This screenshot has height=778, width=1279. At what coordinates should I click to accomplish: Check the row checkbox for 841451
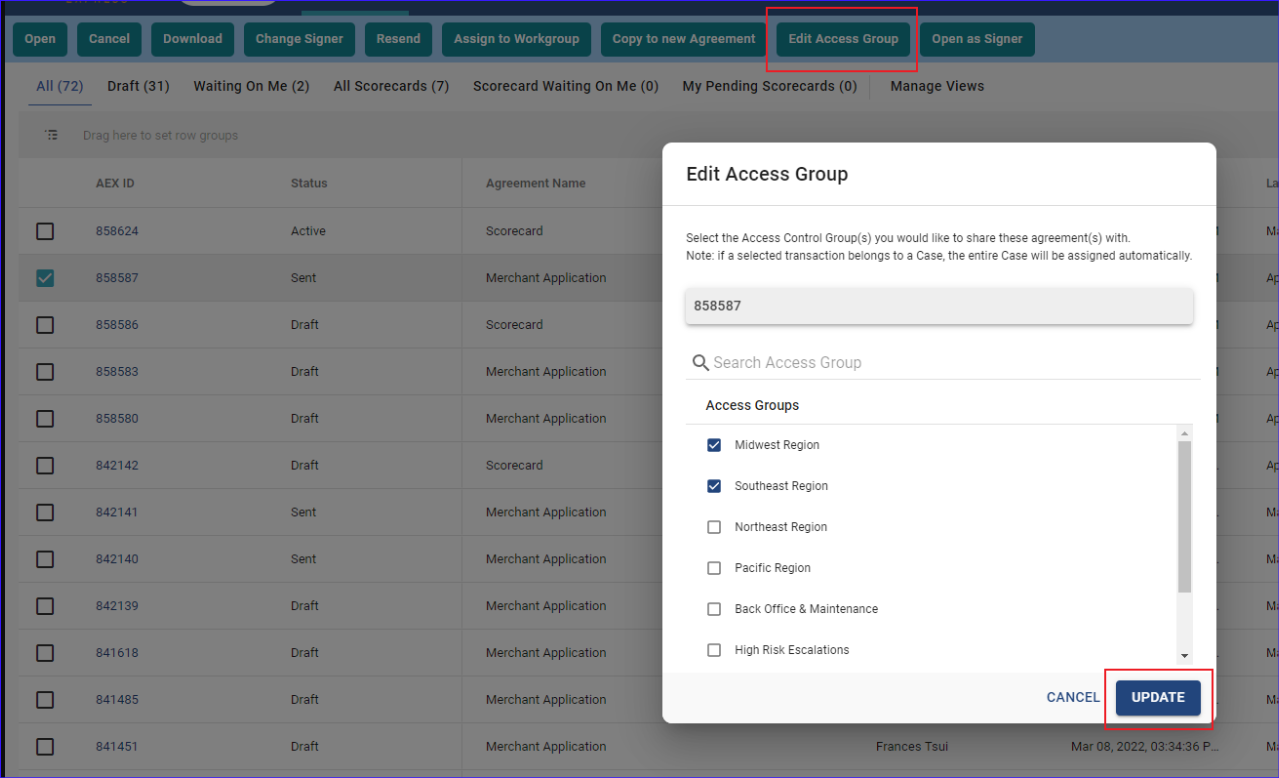(45, 747)
